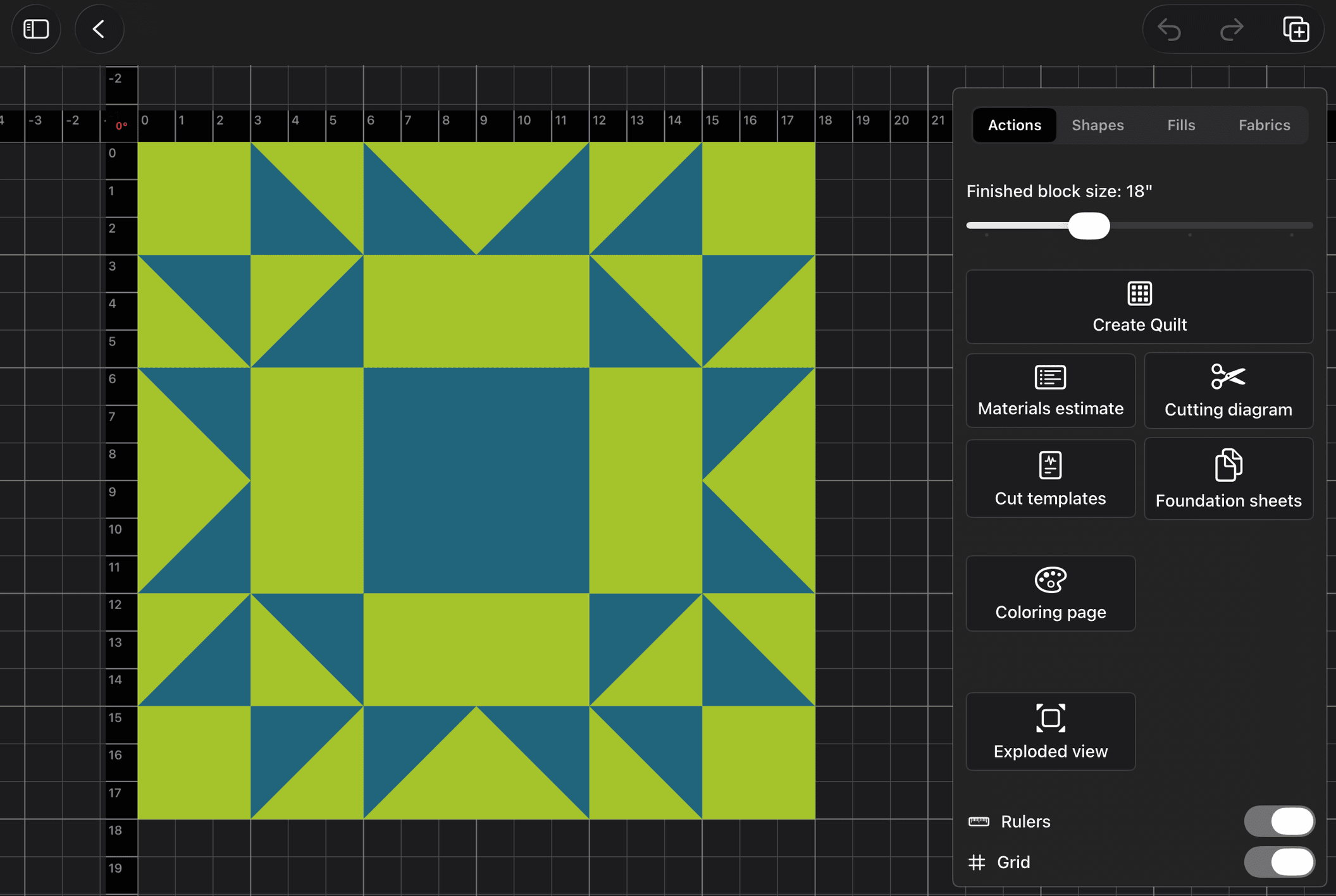The height and width of the screenshot is (896, 1336).
Task: Click the 'Finished block size: 18"' label
Action: pyautogui.click(x=1059, y=192)
